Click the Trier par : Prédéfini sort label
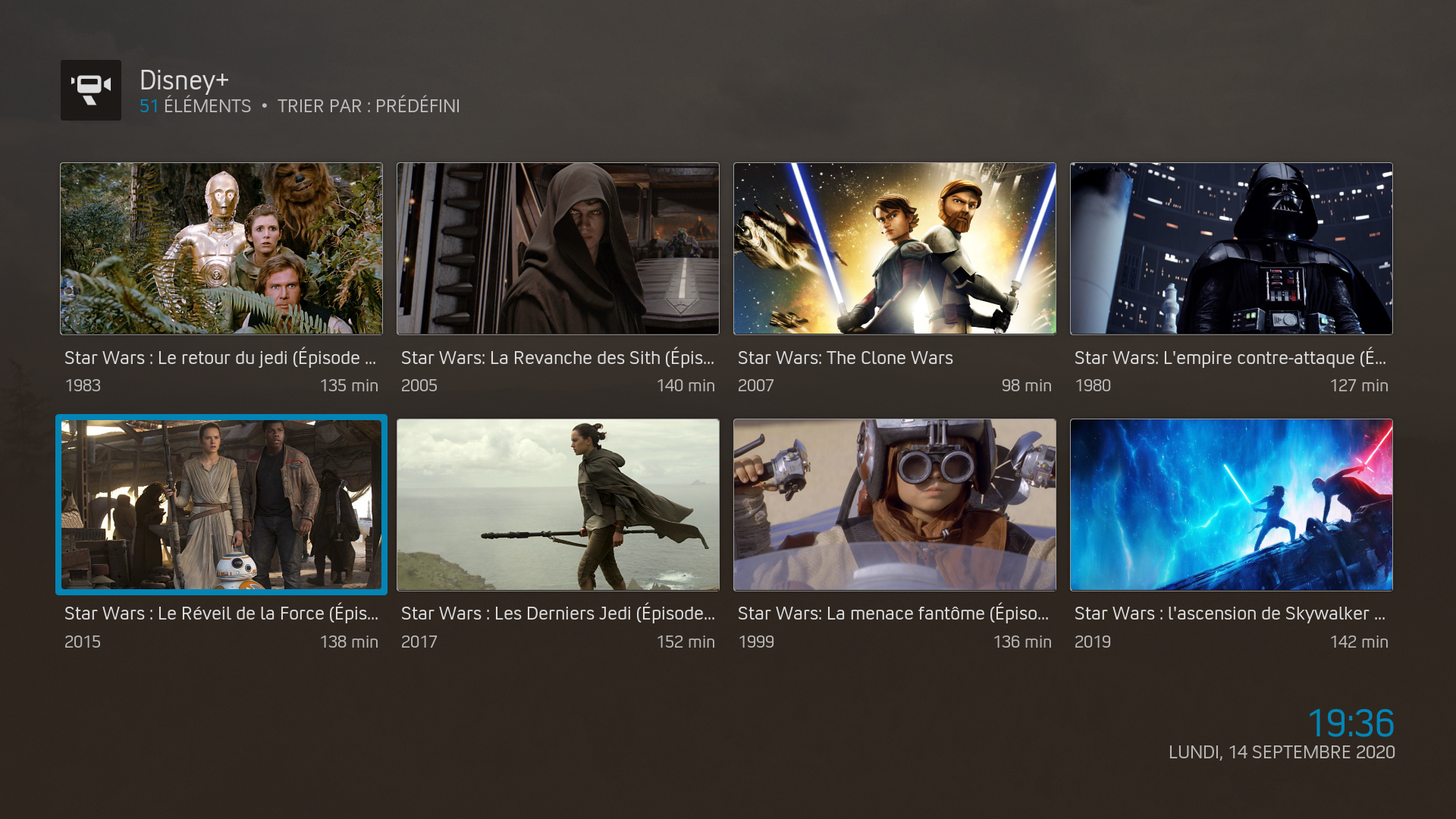The width and height of the screenshot is (1456, 819). (369, 106)
